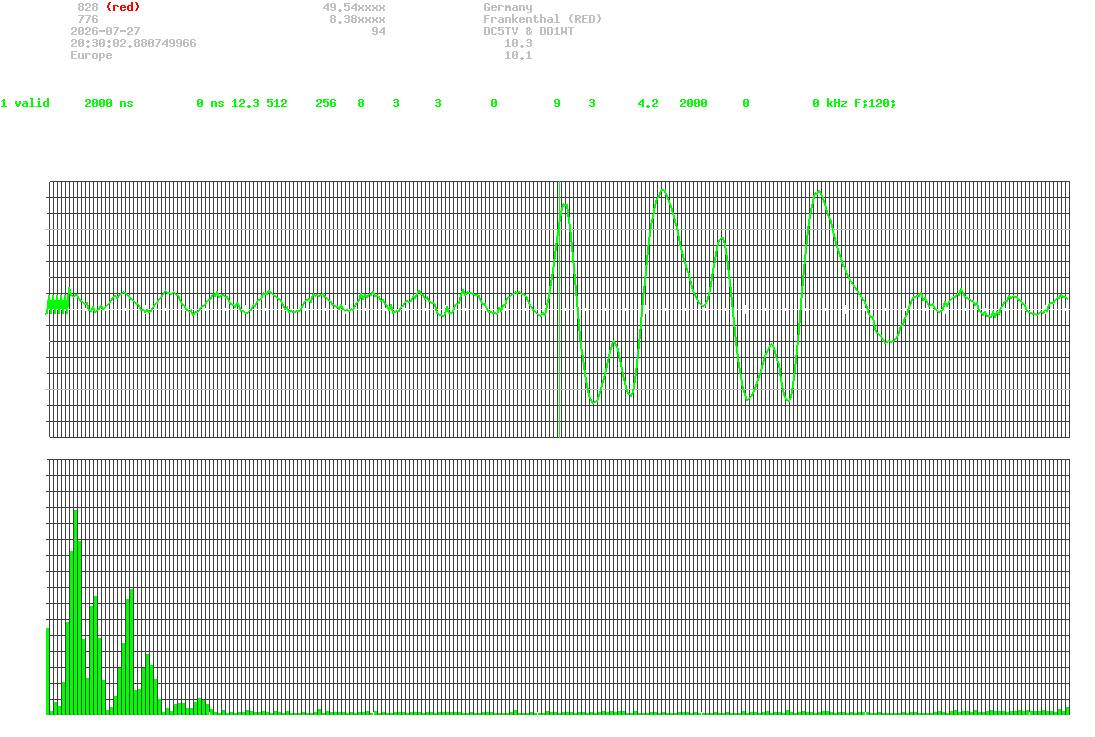Screen dimensions: 1095x737
Task: Click the solid green block at waveform start
Action: point(58,305)
